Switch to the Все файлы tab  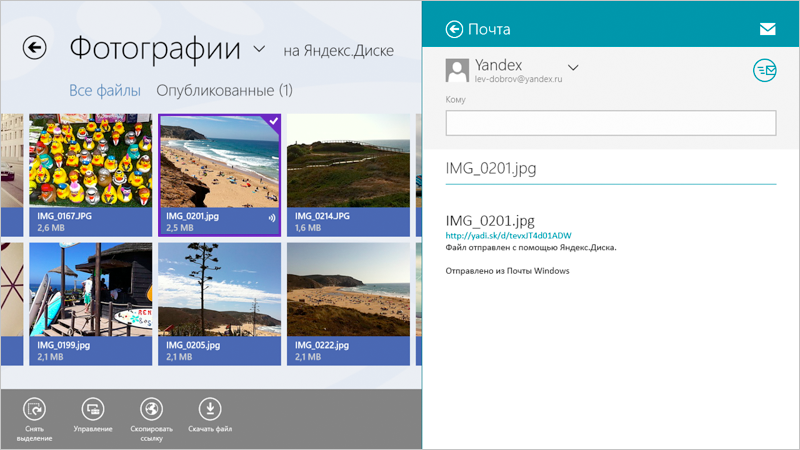point(105,90)
